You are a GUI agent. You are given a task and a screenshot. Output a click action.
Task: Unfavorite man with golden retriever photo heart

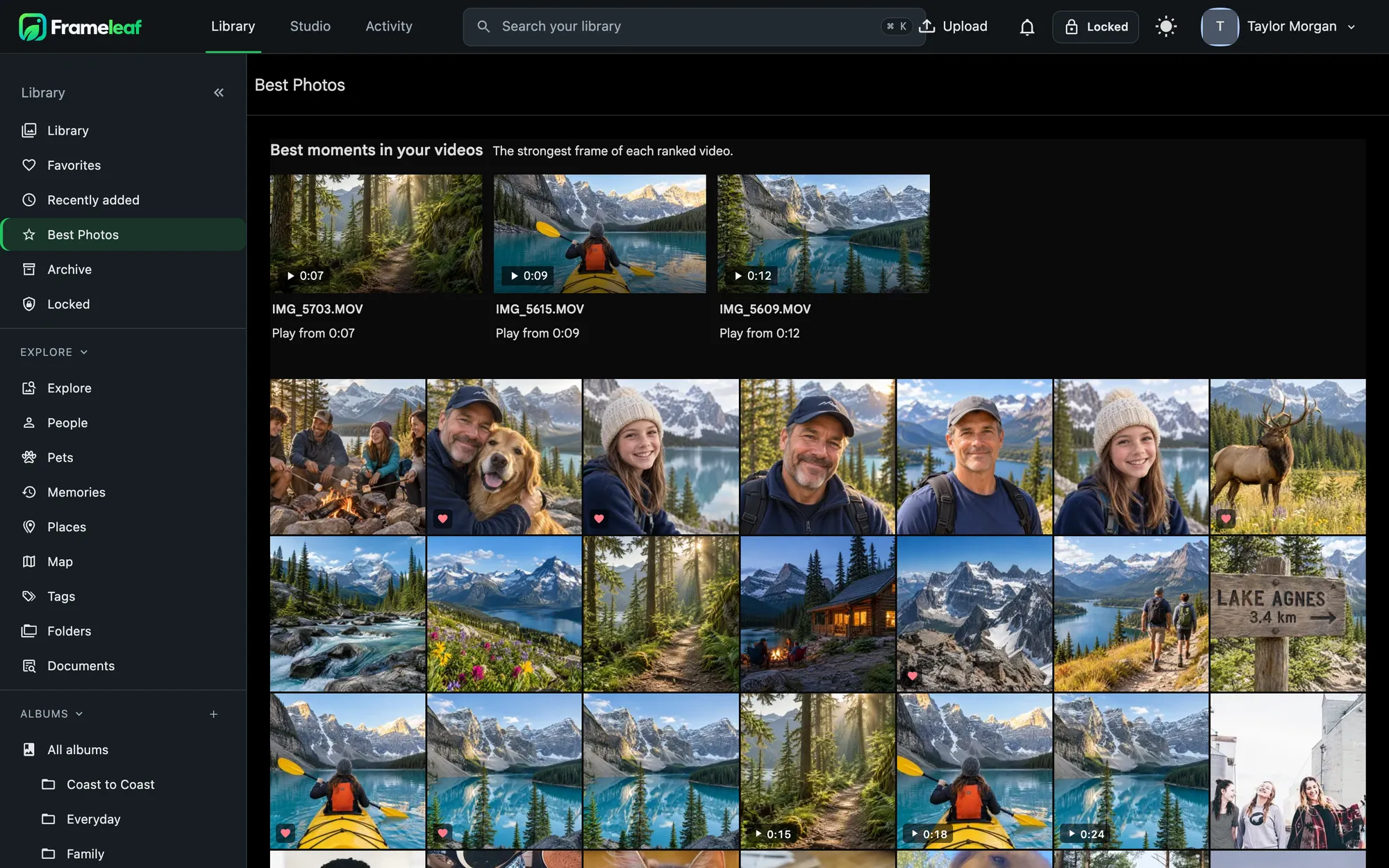442,519
